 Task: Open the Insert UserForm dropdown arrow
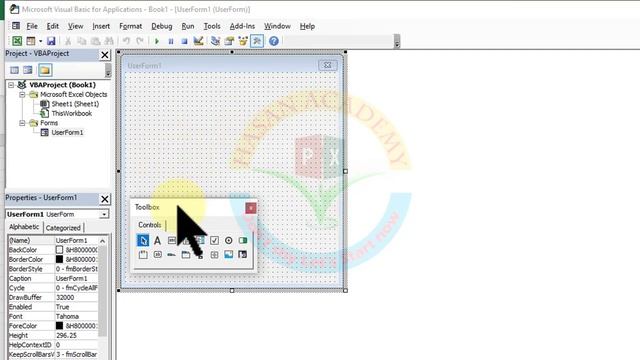[x=40, y=41]
